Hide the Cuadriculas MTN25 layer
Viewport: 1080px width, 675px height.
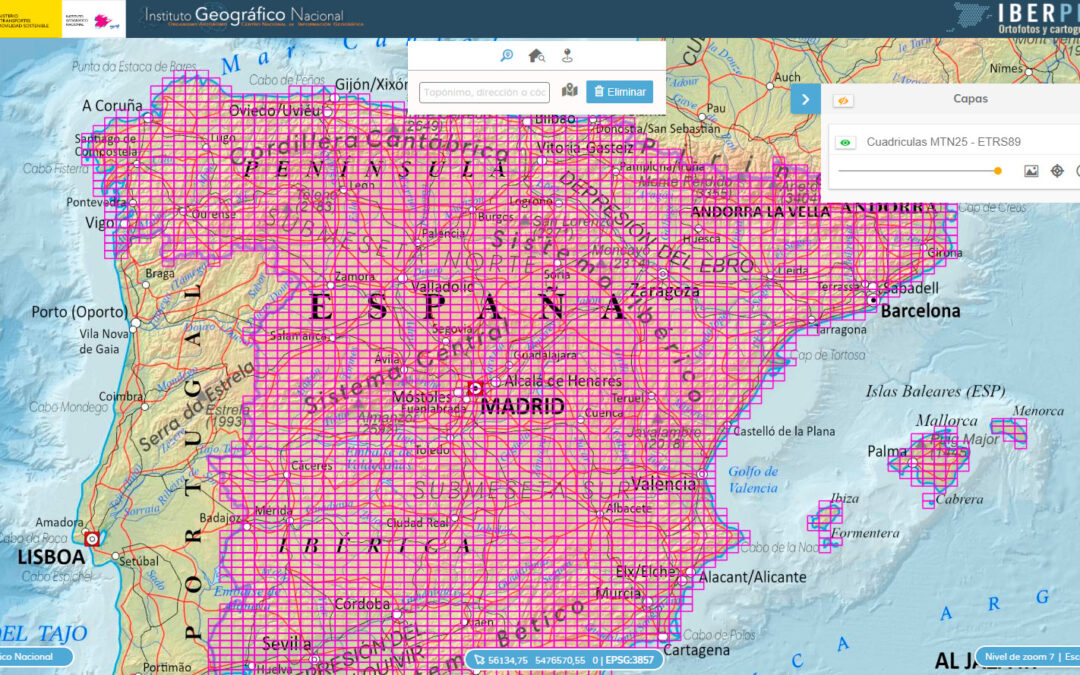coord(846,143)
